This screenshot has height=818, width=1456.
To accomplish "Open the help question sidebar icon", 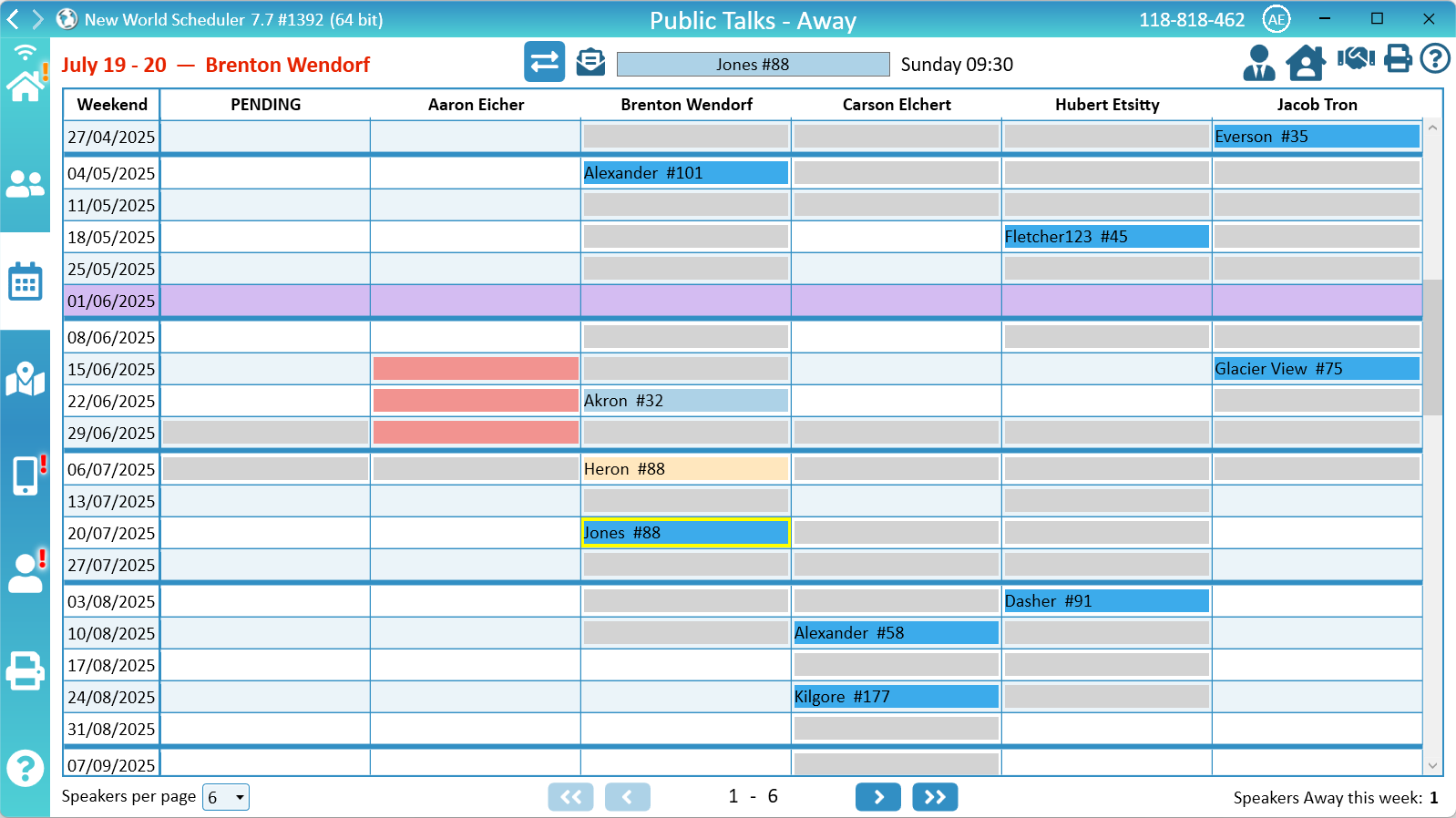I will [25, 769].
